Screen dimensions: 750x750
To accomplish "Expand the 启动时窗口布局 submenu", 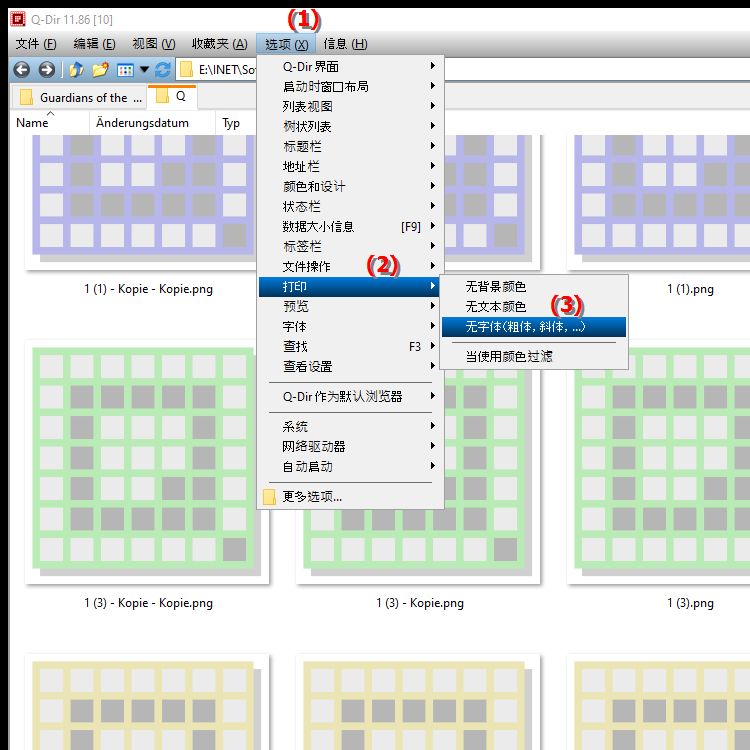I will [351, 86].
